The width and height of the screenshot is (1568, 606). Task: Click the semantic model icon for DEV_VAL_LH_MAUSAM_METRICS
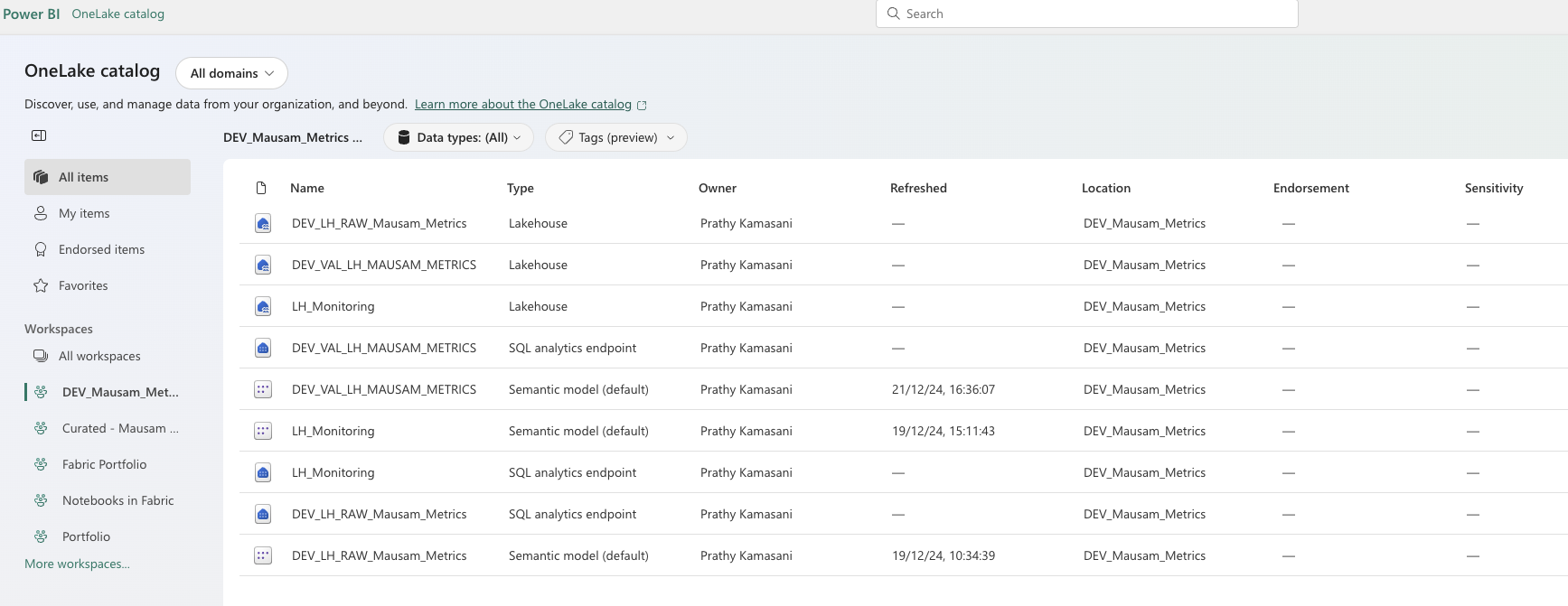(x=263, y=389)
